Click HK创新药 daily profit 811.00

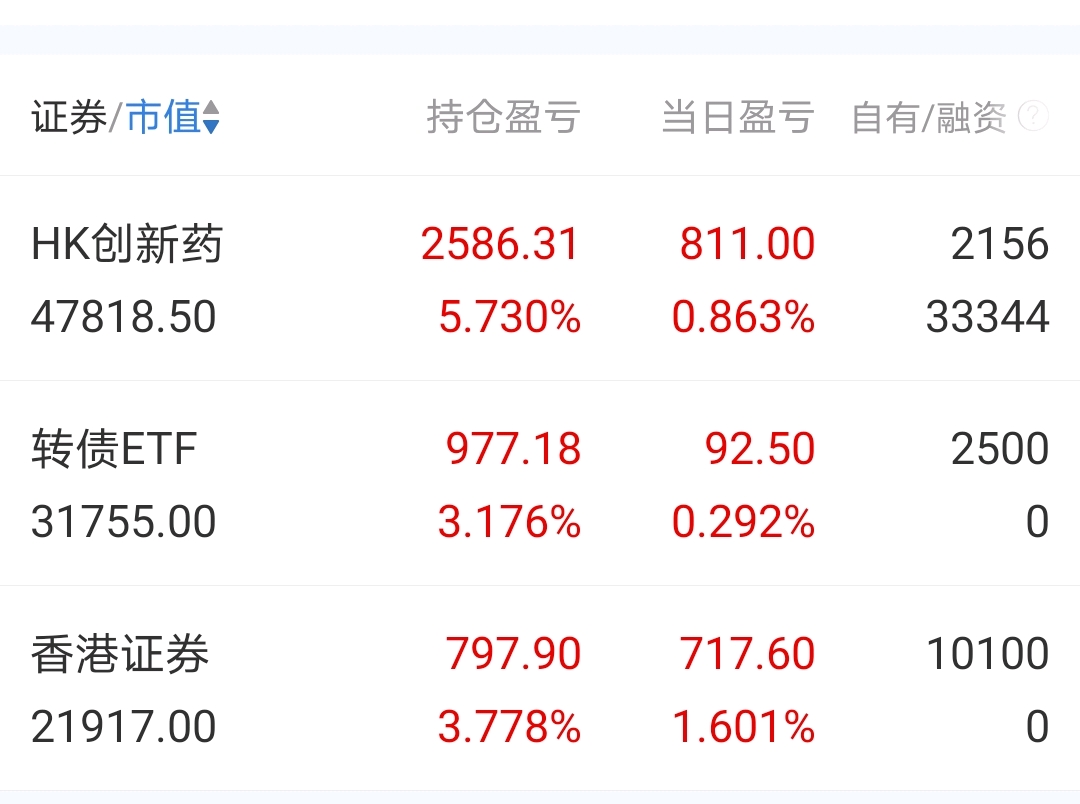[x=747, y=244]
